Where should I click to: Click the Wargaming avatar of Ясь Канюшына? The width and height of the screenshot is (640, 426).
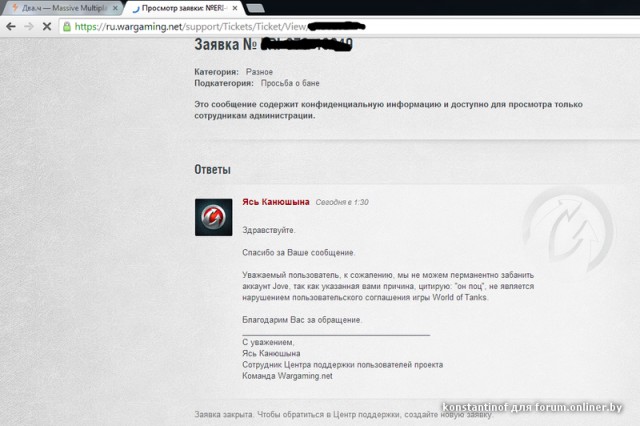coord(213,217)
